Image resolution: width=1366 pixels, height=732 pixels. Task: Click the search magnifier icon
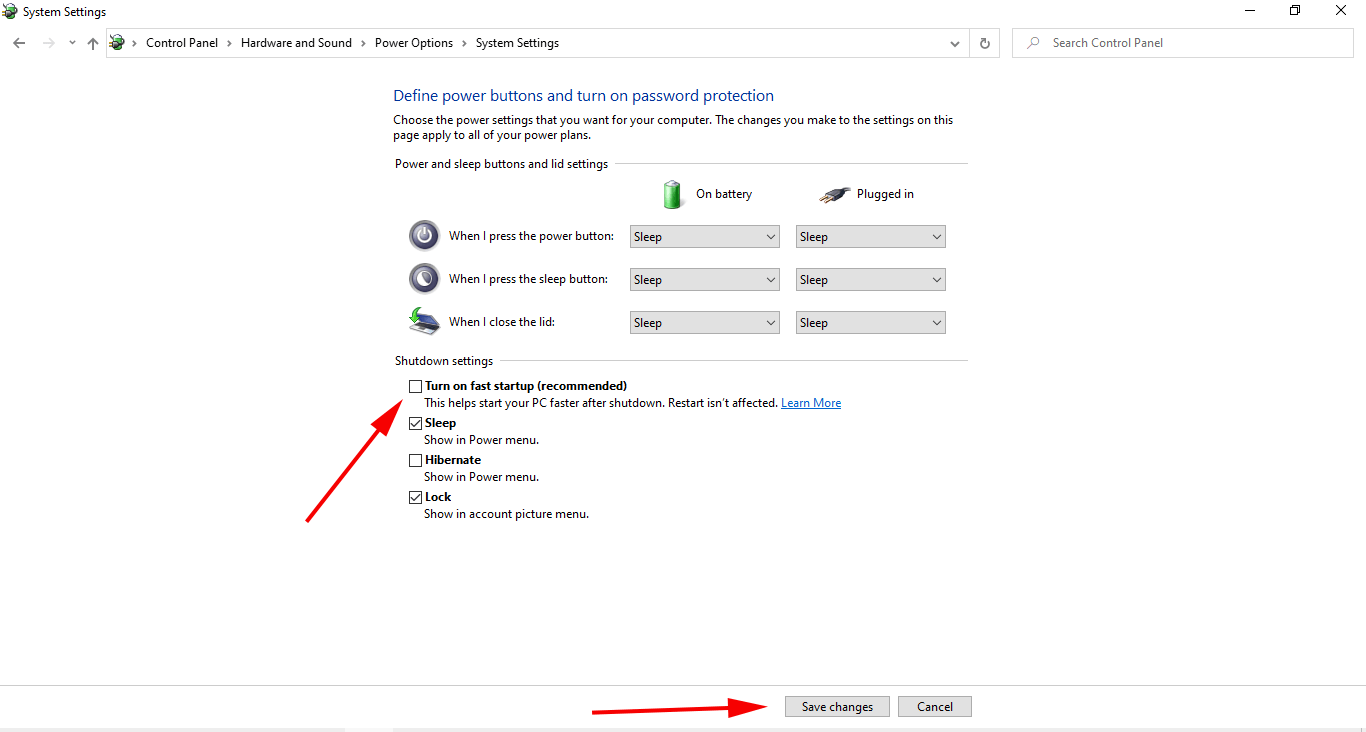pyautogui.click(x=1033, y=43)
